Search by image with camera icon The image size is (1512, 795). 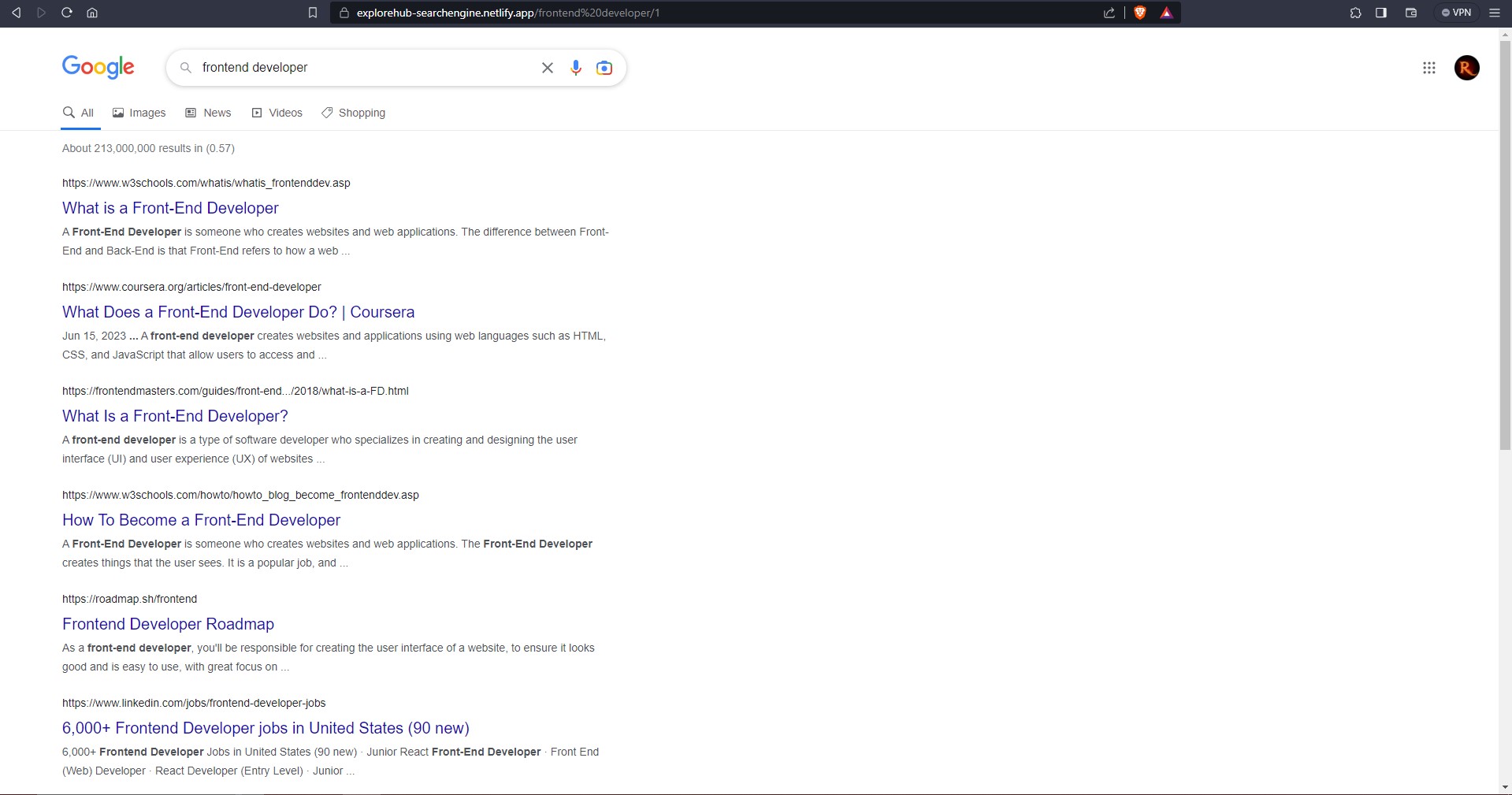[x=604, y=68]
